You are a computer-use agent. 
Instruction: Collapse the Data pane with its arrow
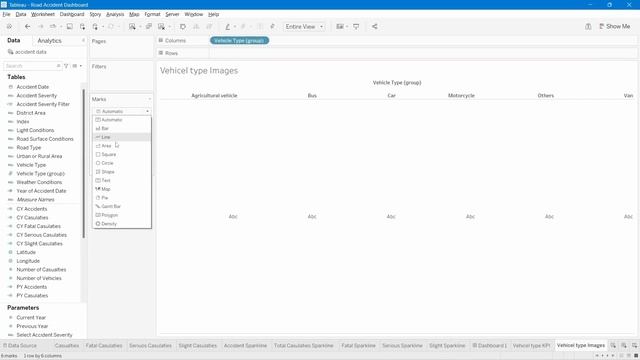(83, 40)
